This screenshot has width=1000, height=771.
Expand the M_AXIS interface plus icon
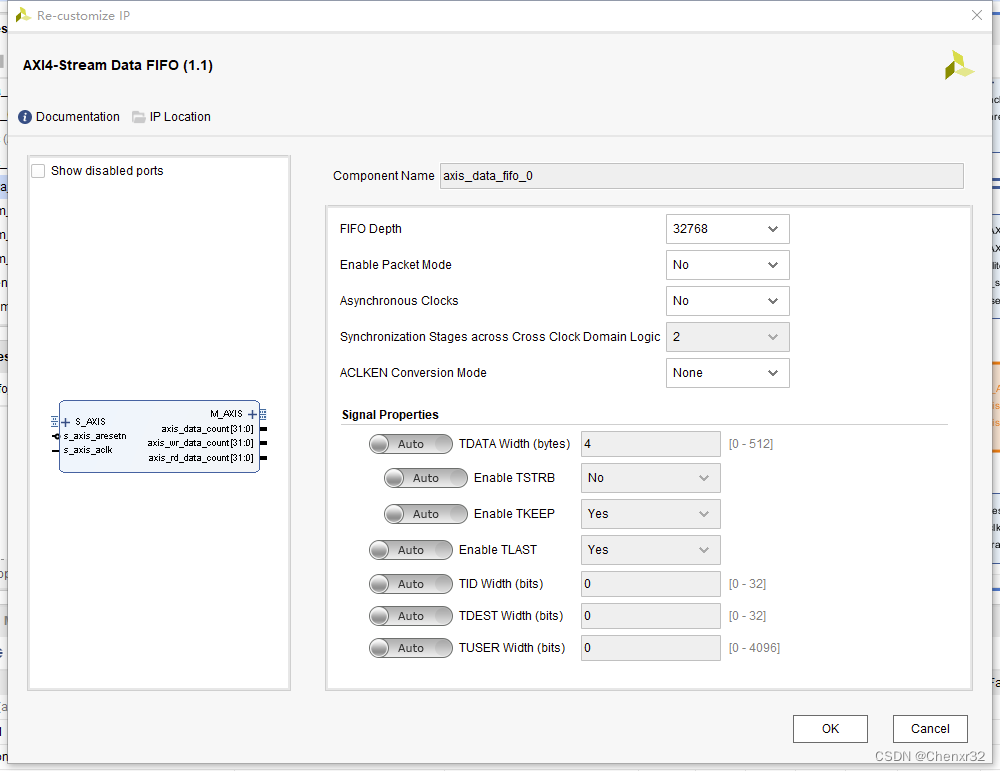(252, 415)
